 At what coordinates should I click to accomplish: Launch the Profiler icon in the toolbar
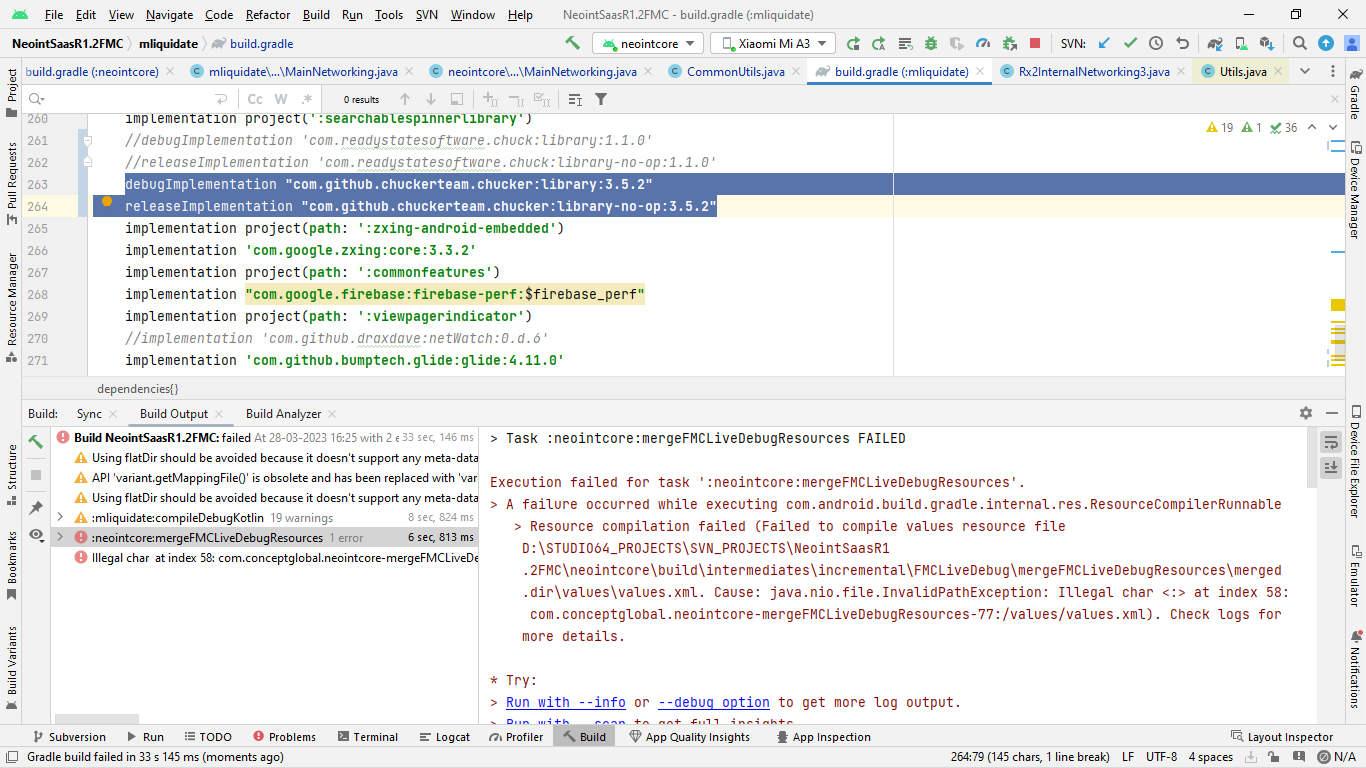982,44
